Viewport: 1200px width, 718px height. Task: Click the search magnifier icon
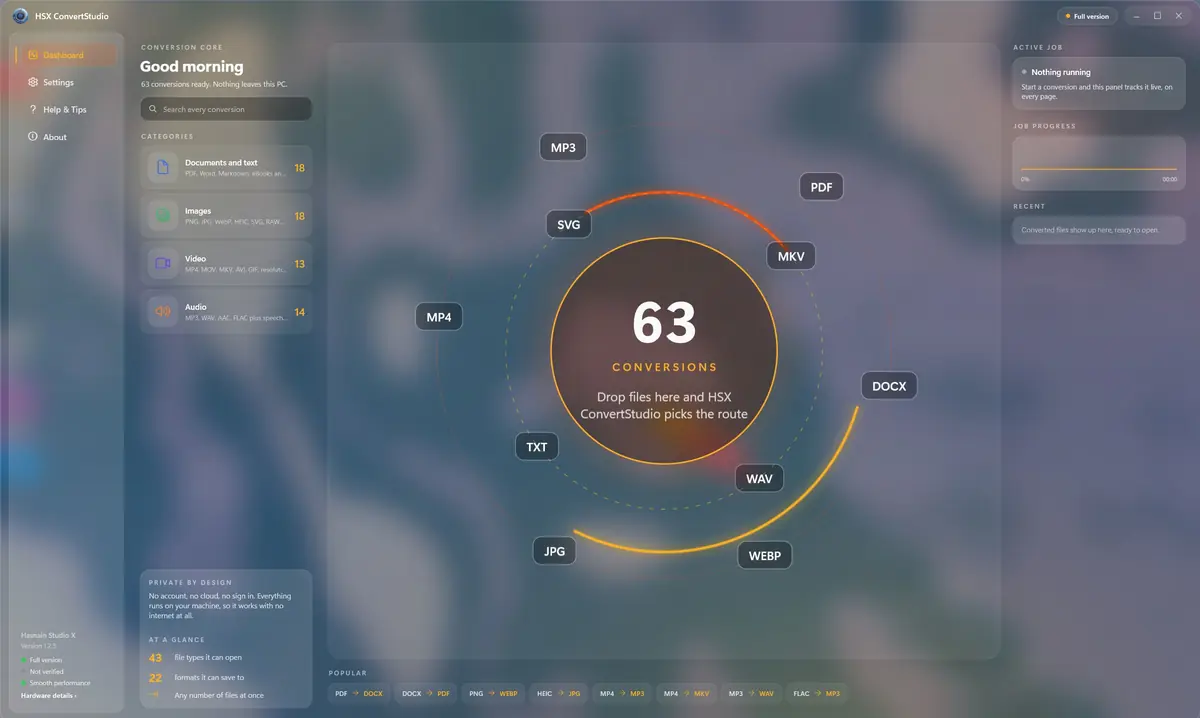153,109
